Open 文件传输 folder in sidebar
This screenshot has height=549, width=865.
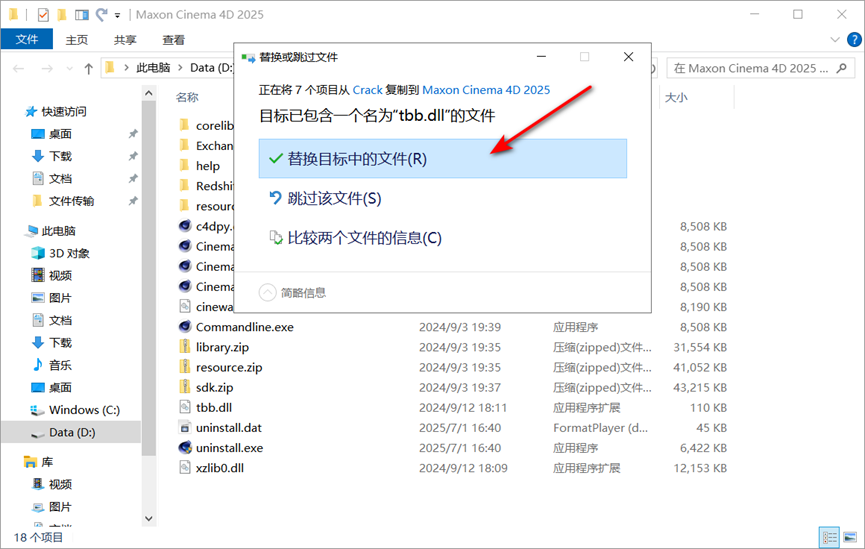point(71,201)
